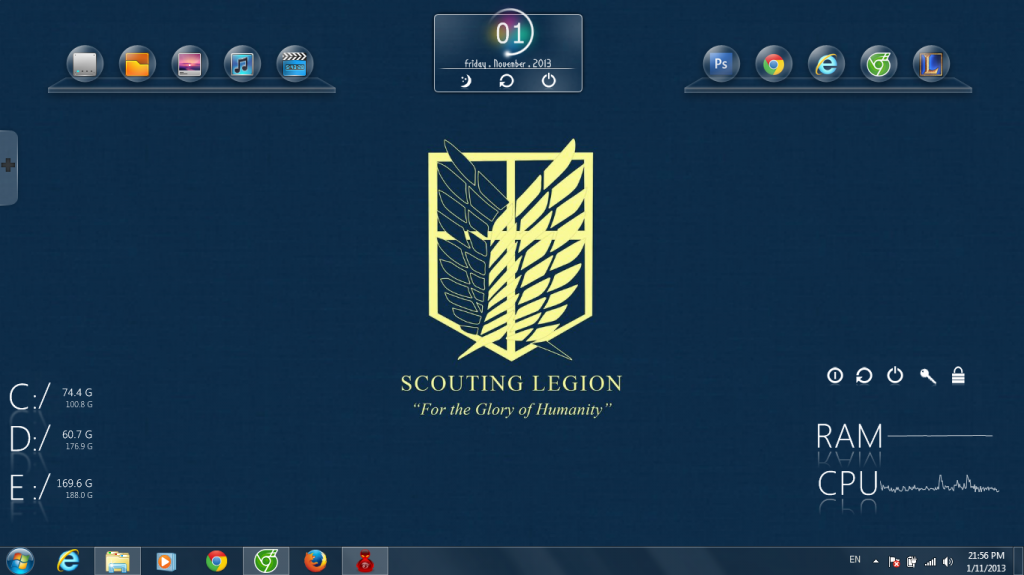Click the power icon in clock widget
1024x575 pixels.
click(549, 80)
